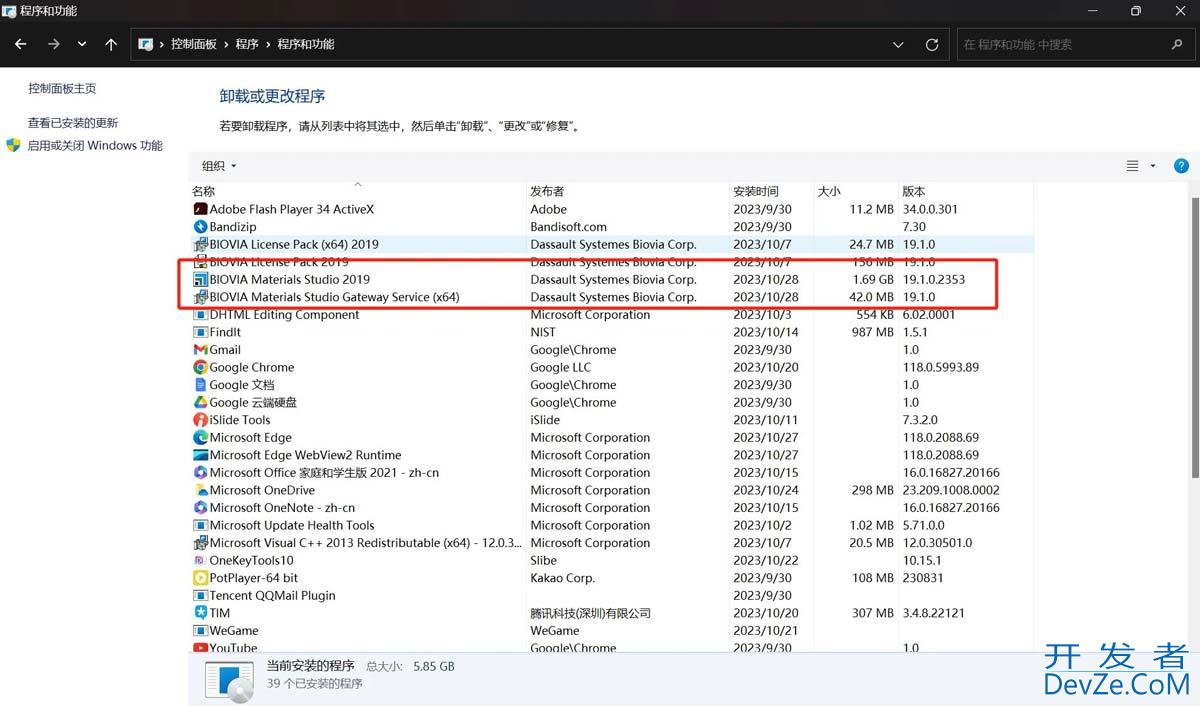This screenshot has width=1200, height=706.
Task: Click the DHTML Editing Component icon
Action: pos(200,315)
